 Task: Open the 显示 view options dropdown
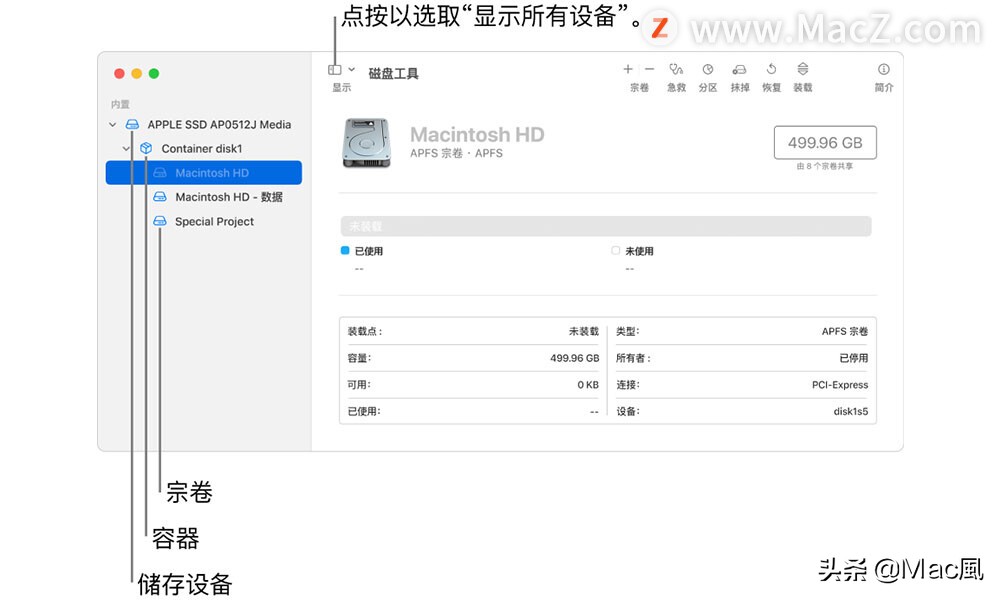338,70
